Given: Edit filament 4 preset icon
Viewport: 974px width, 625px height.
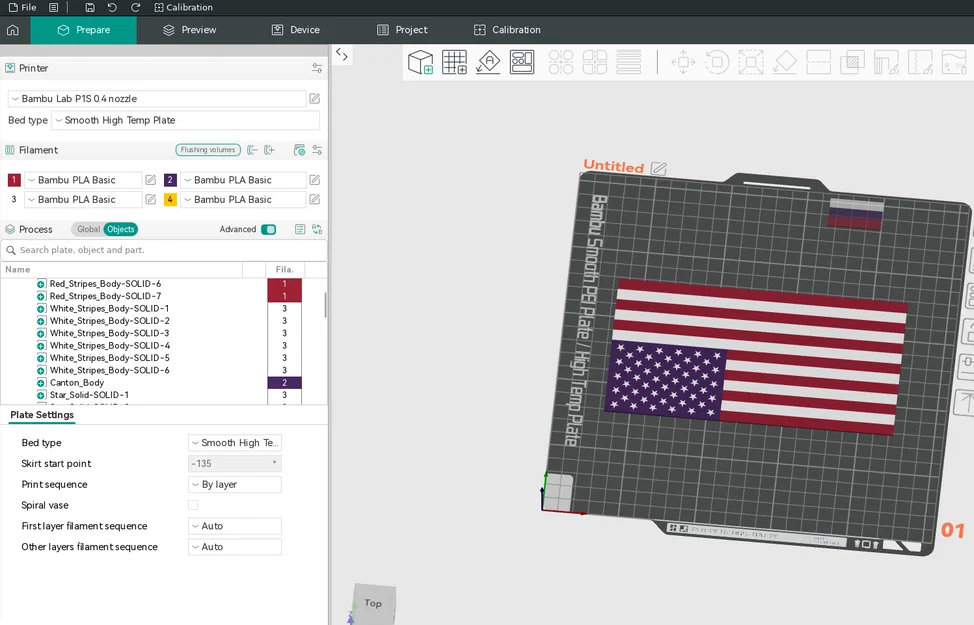Looking at the screenshot, I should point(315,199).
